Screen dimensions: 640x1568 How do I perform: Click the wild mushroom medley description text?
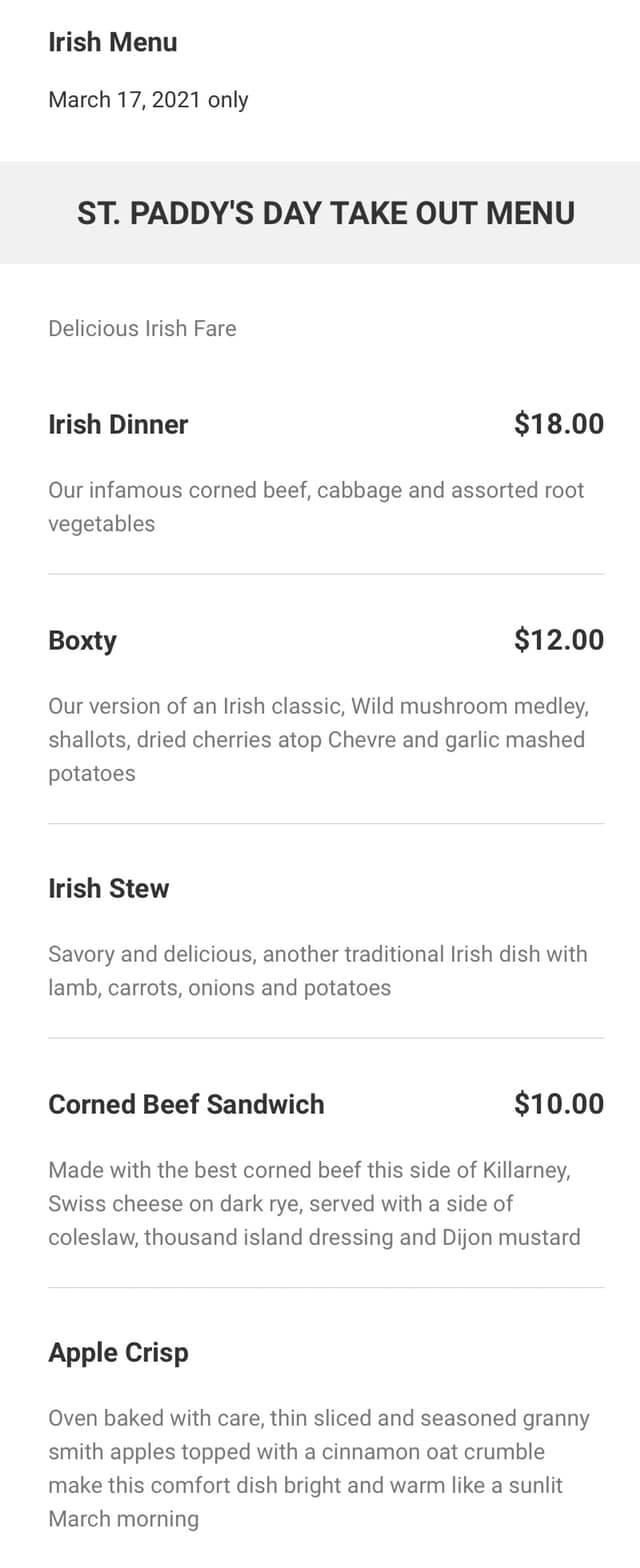[x=318, y=740]
